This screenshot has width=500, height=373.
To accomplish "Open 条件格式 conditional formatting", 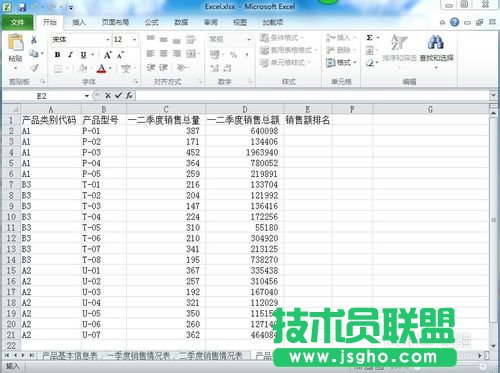I will tap(282, 37).
